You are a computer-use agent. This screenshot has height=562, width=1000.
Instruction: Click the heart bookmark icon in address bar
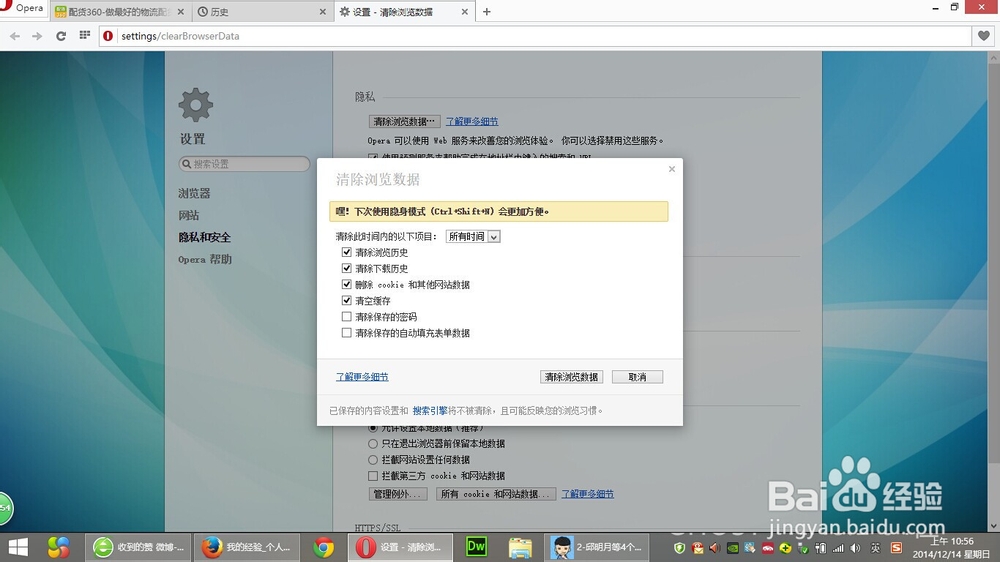coord(983,36)
